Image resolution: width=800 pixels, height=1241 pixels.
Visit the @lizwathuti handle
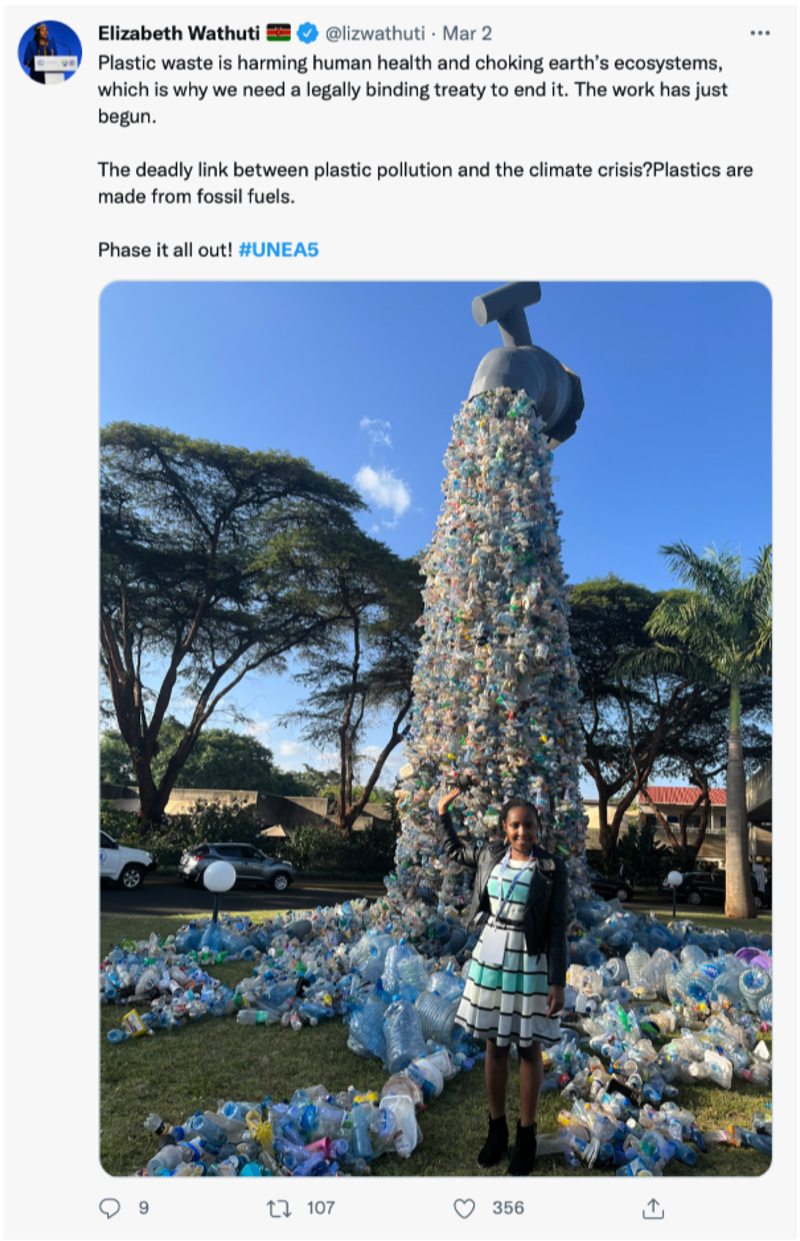(376, 34)
